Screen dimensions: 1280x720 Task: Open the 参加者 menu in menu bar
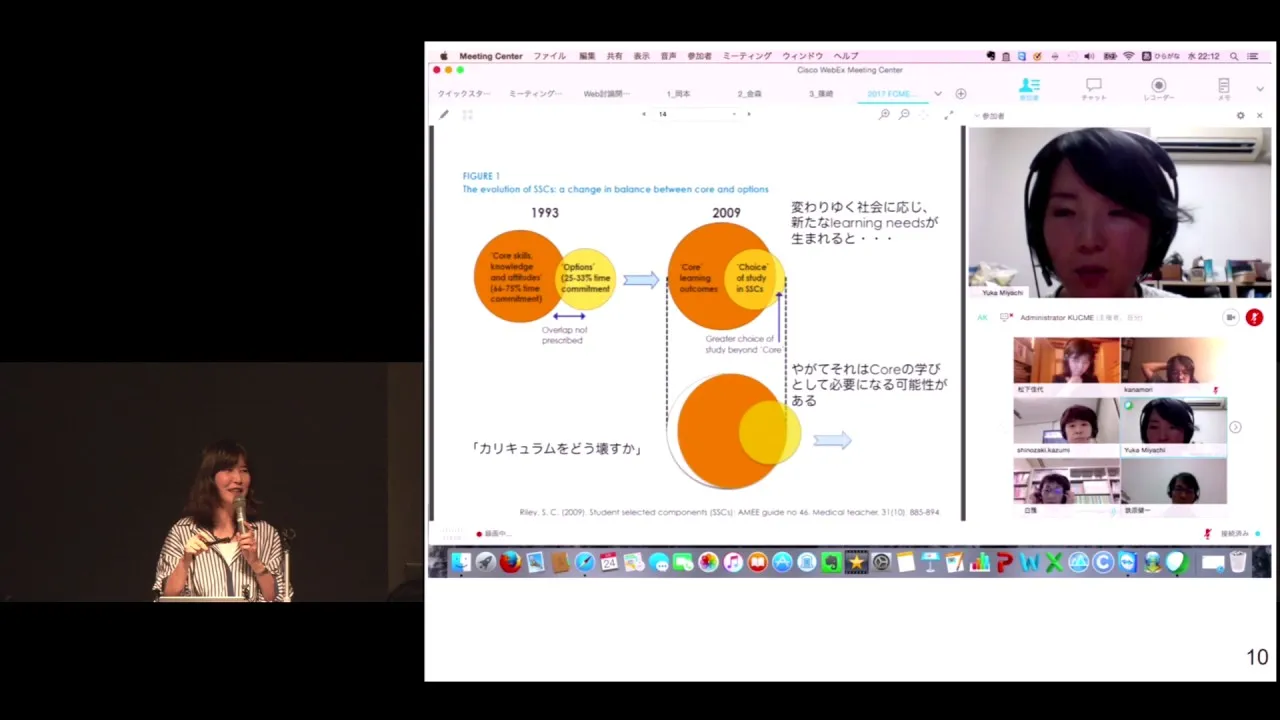pyautogui.click(x=699, y=56)
